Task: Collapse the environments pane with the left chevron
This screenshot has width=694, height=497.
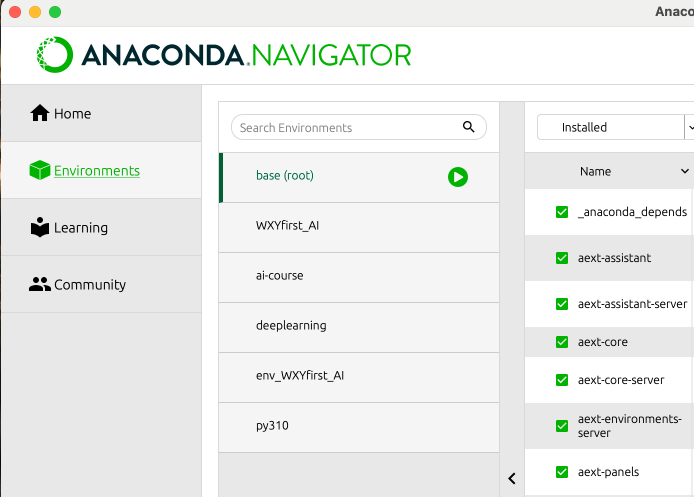Action: 512,478
